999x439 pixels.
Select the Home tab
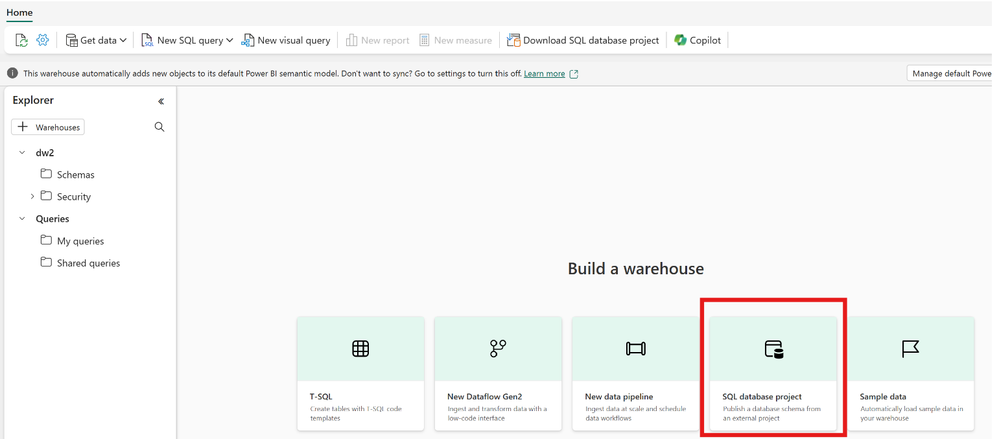[x=19, y=12]
